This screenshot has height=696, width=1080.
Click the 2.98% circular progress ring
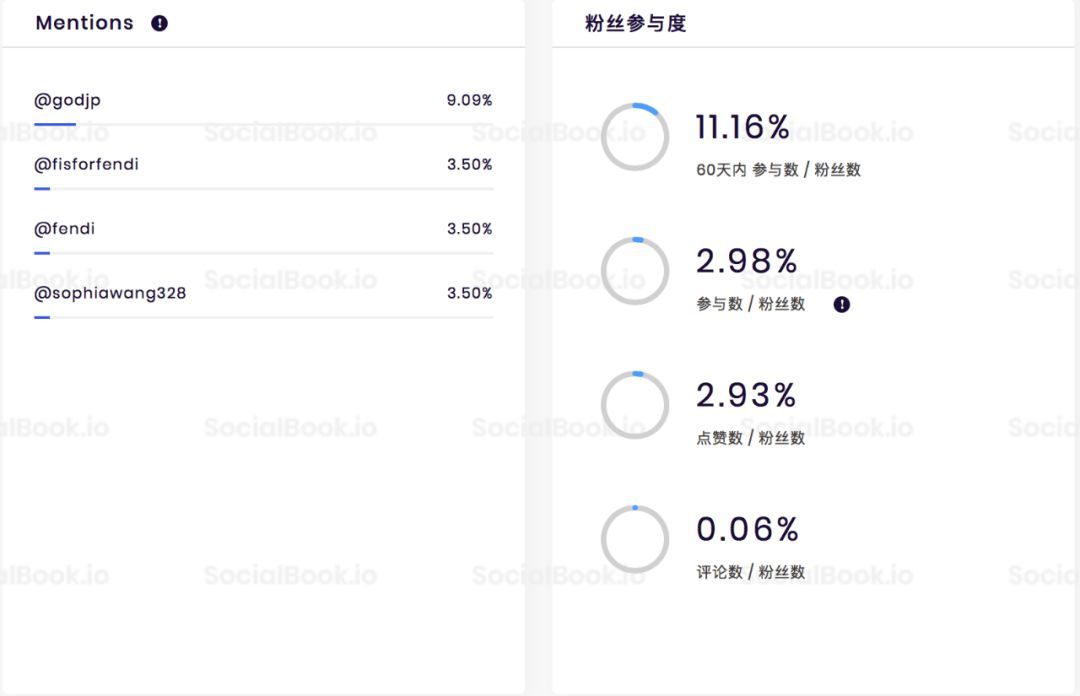(635, 271)
